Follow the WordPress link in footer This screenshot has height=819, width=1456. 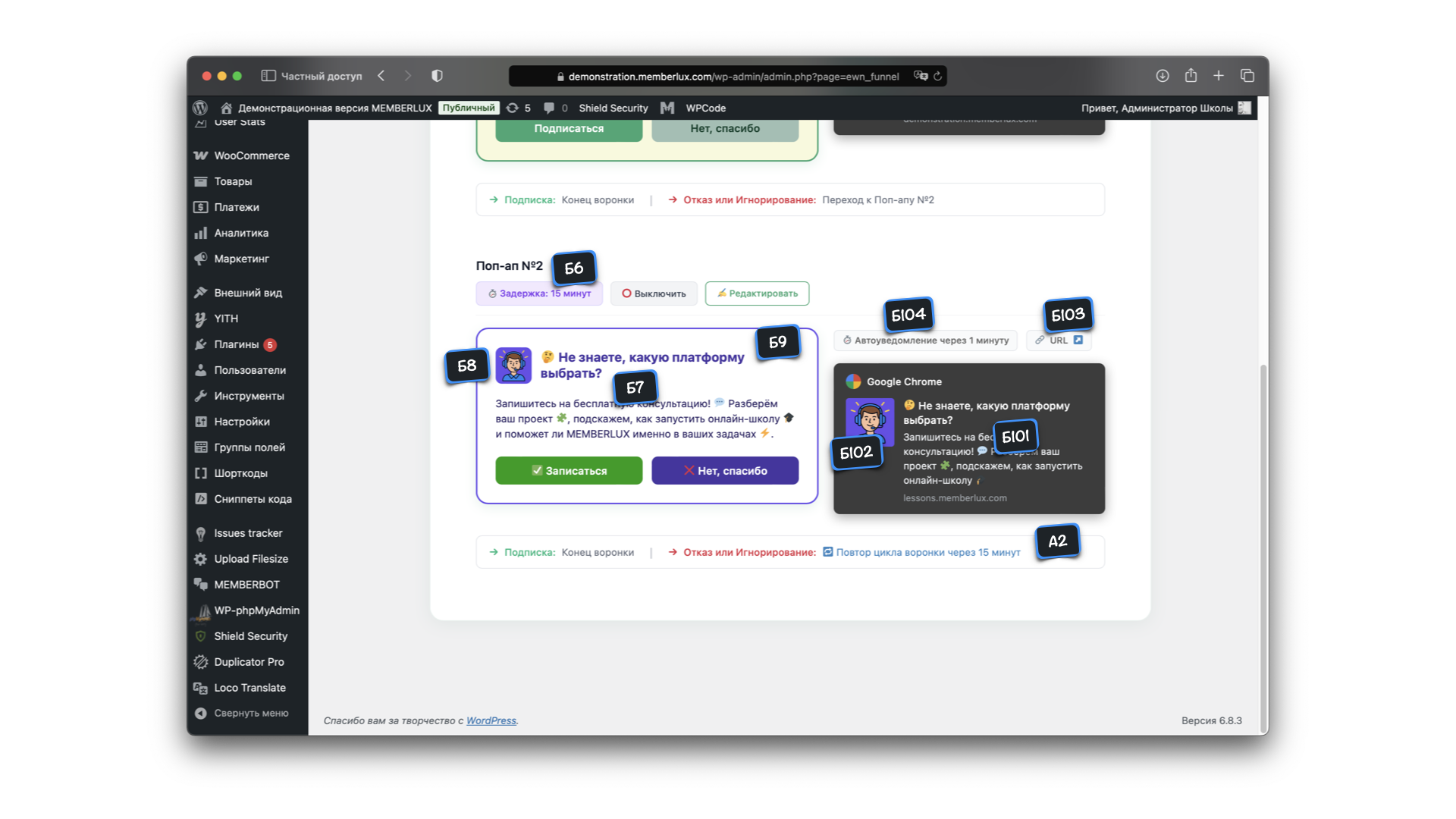pos(491,720)
